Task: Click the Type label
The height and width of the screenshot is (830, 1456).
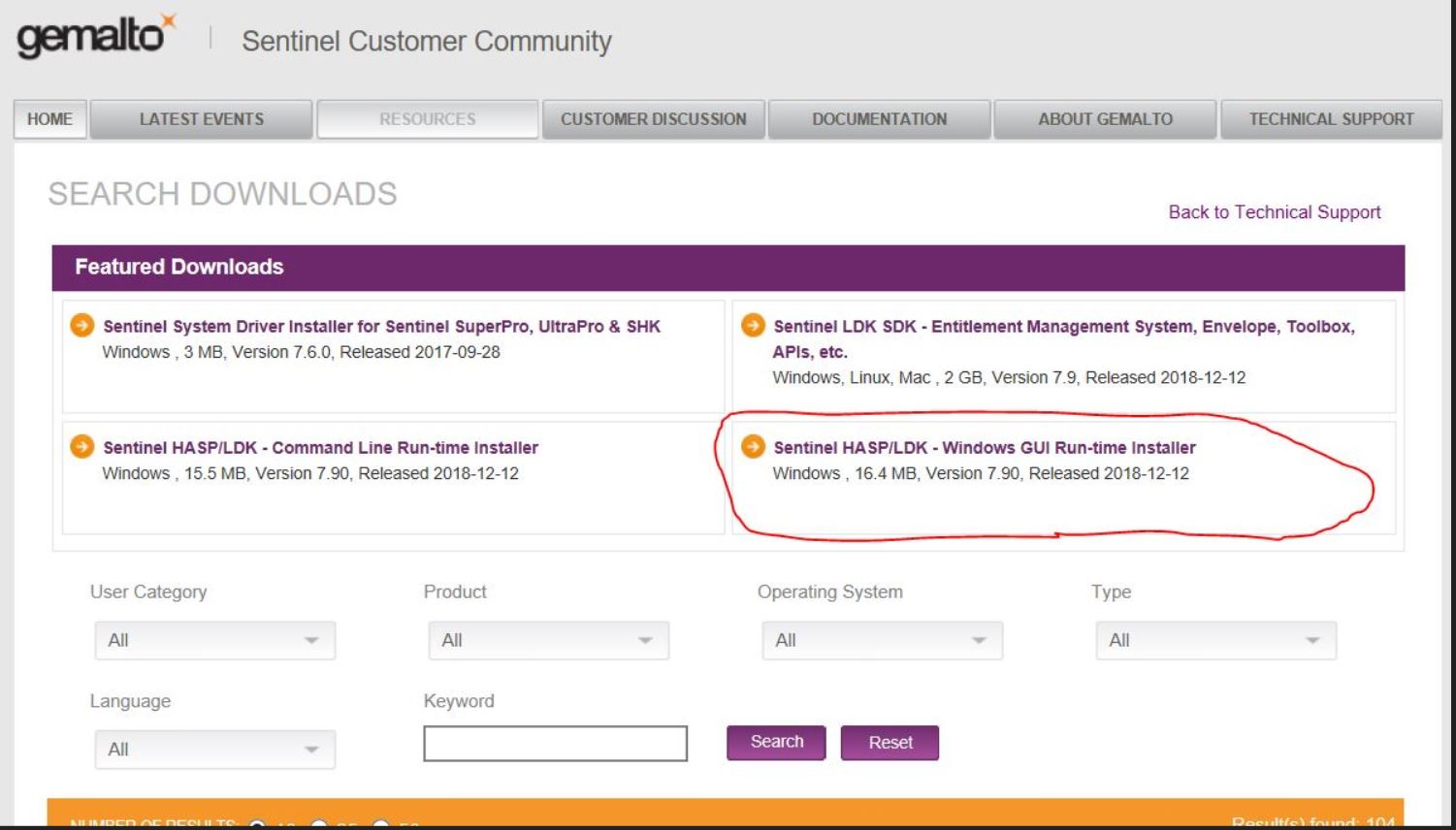Action: click(1111, 591)
